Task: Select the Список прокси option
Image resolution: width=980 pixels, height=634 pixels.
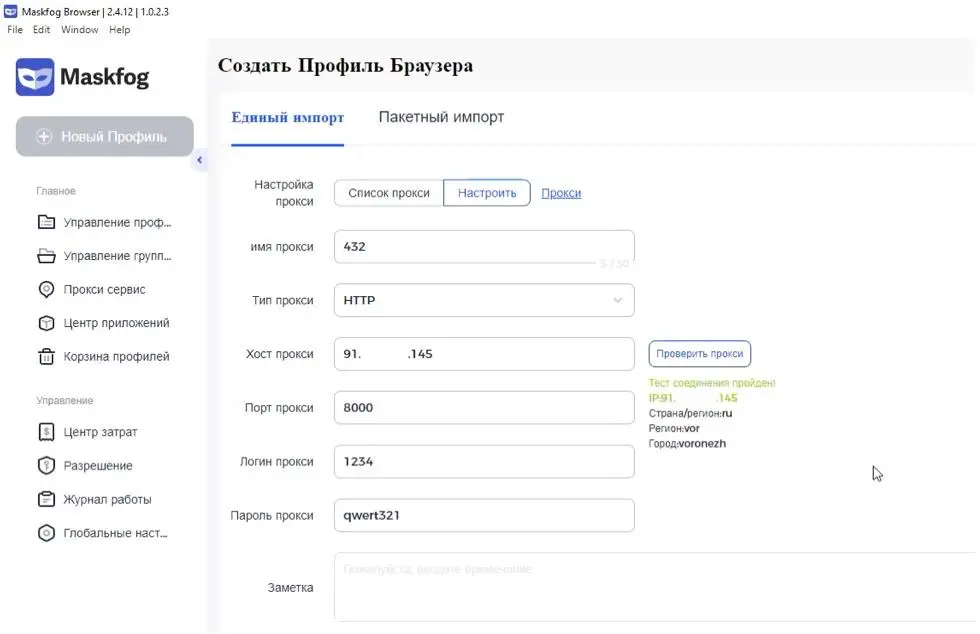Action: (x=387, y=192)
